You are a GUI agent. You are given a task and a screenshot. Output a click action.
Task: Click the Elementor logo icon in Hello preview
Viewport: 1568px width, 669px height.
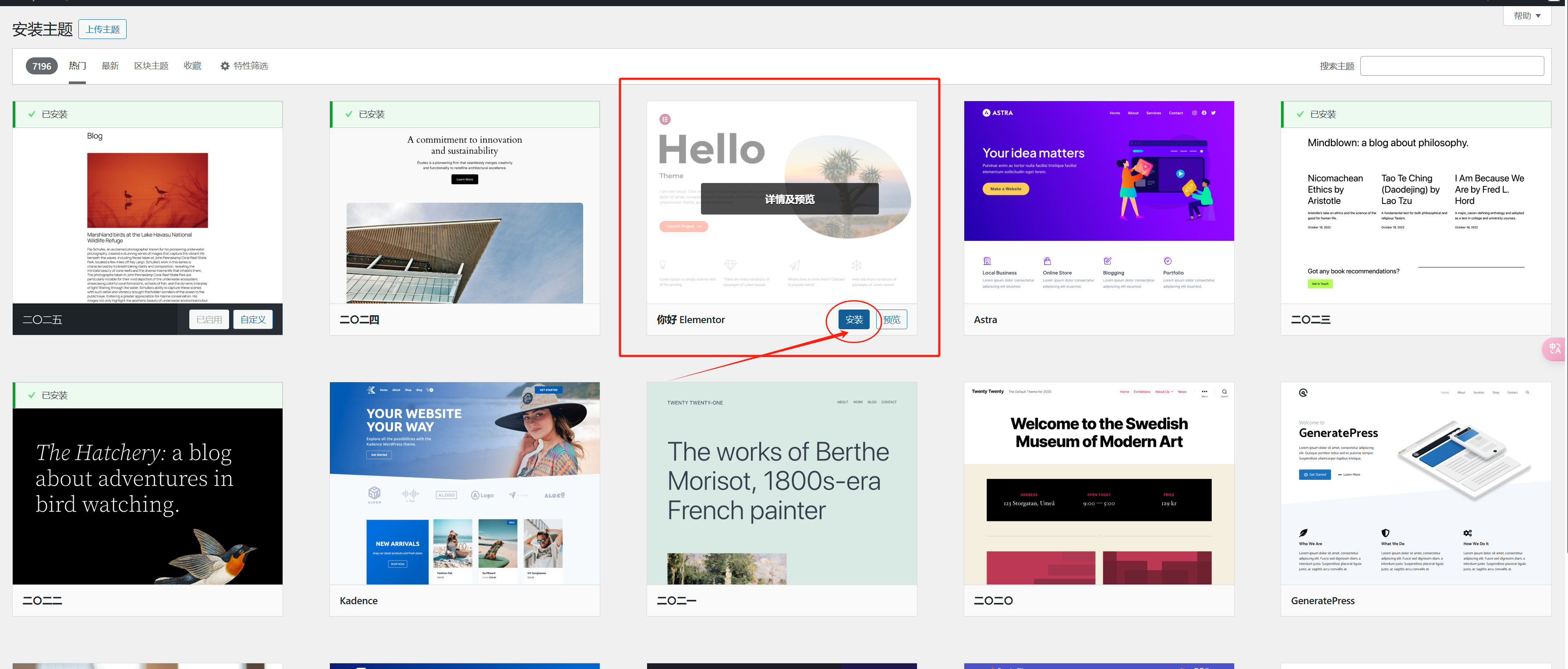coord(665,119)
